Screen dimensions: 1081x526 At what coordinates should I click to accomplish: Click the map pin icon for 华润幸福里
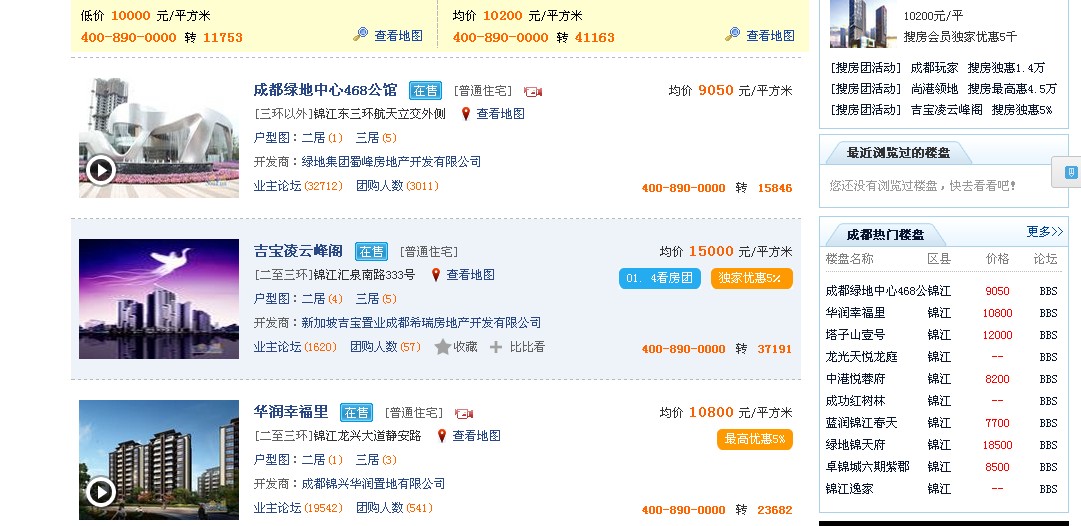pos(442,436)
